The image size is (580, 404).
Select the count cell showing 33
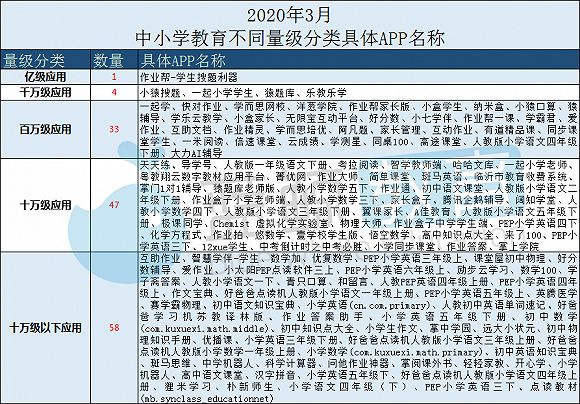coord(114,129)
